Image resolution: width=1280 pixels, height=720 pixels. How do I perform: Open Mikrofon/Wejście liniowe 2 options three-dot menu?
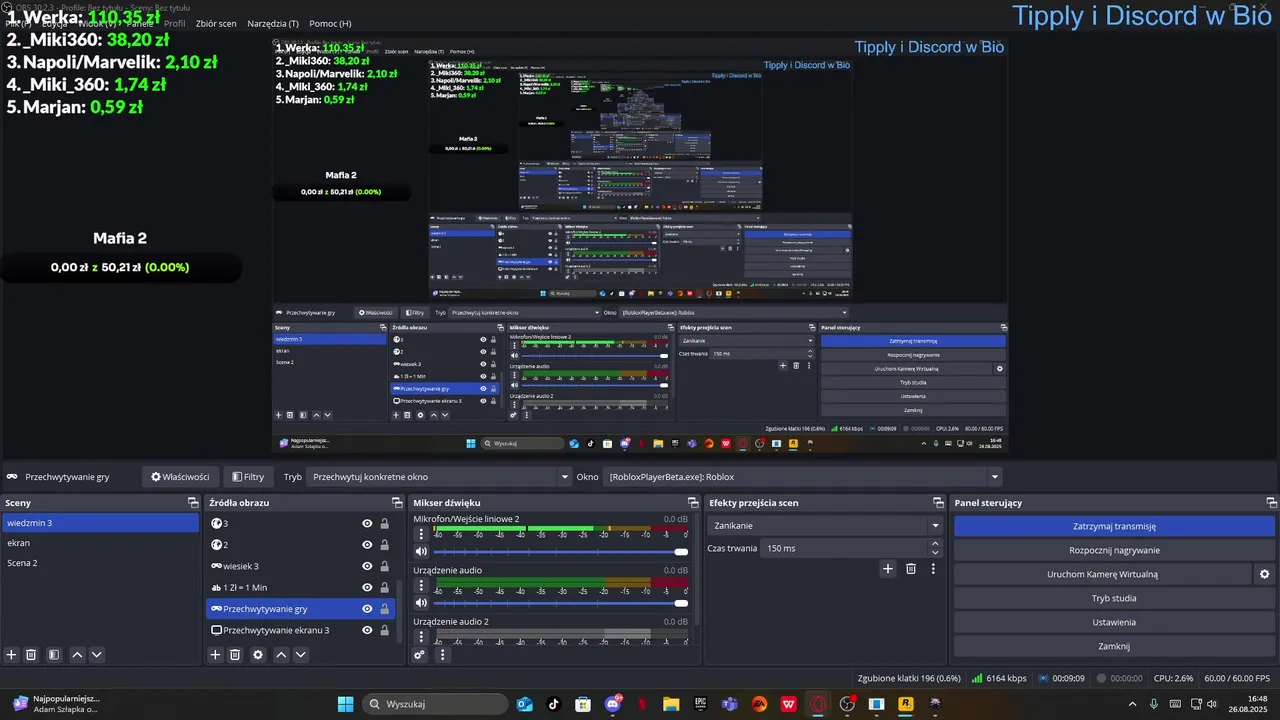[x=421, y=534]
